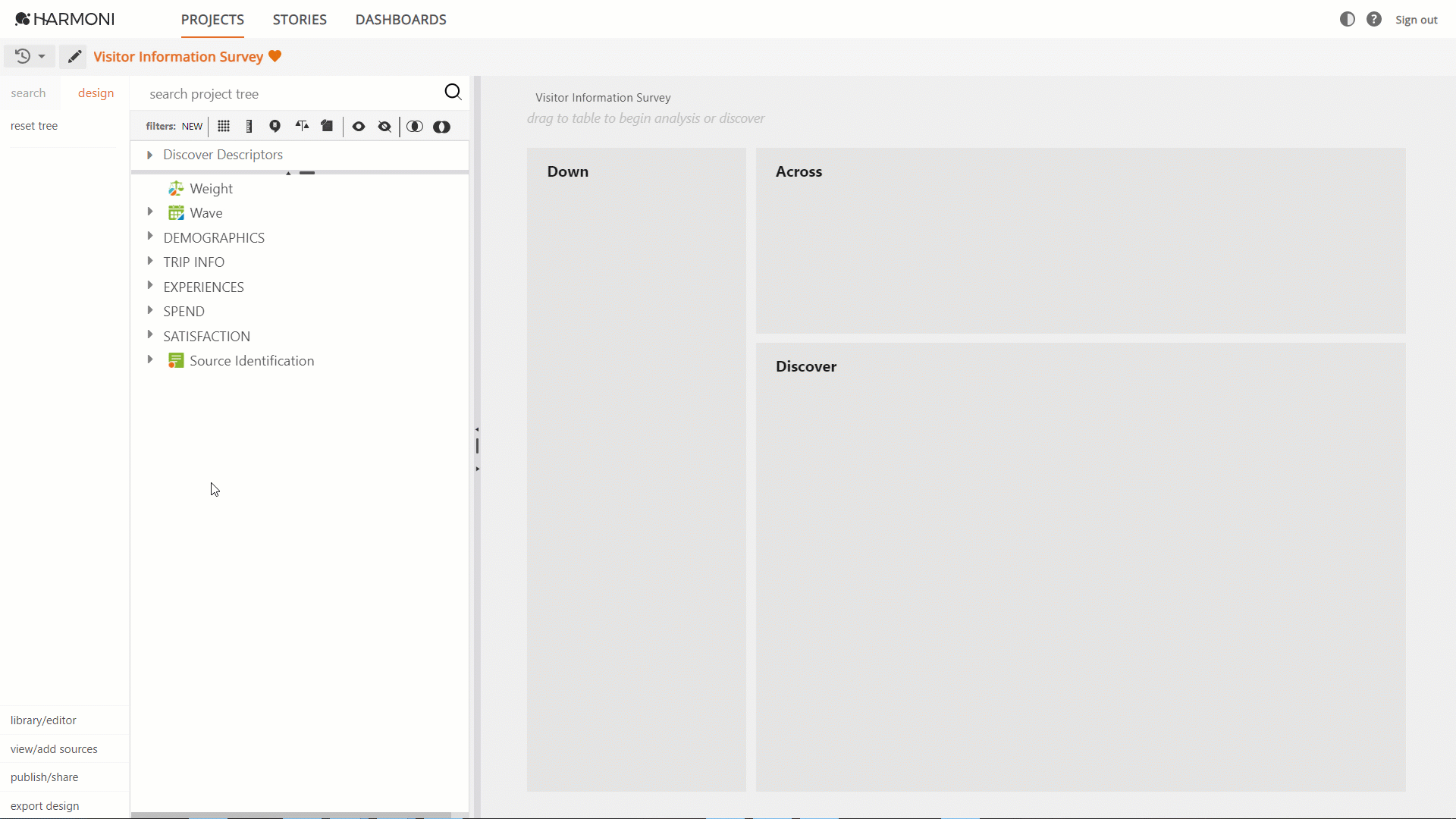Open the STORIES tab
The image size is (1456, 819).
[300, 20]
